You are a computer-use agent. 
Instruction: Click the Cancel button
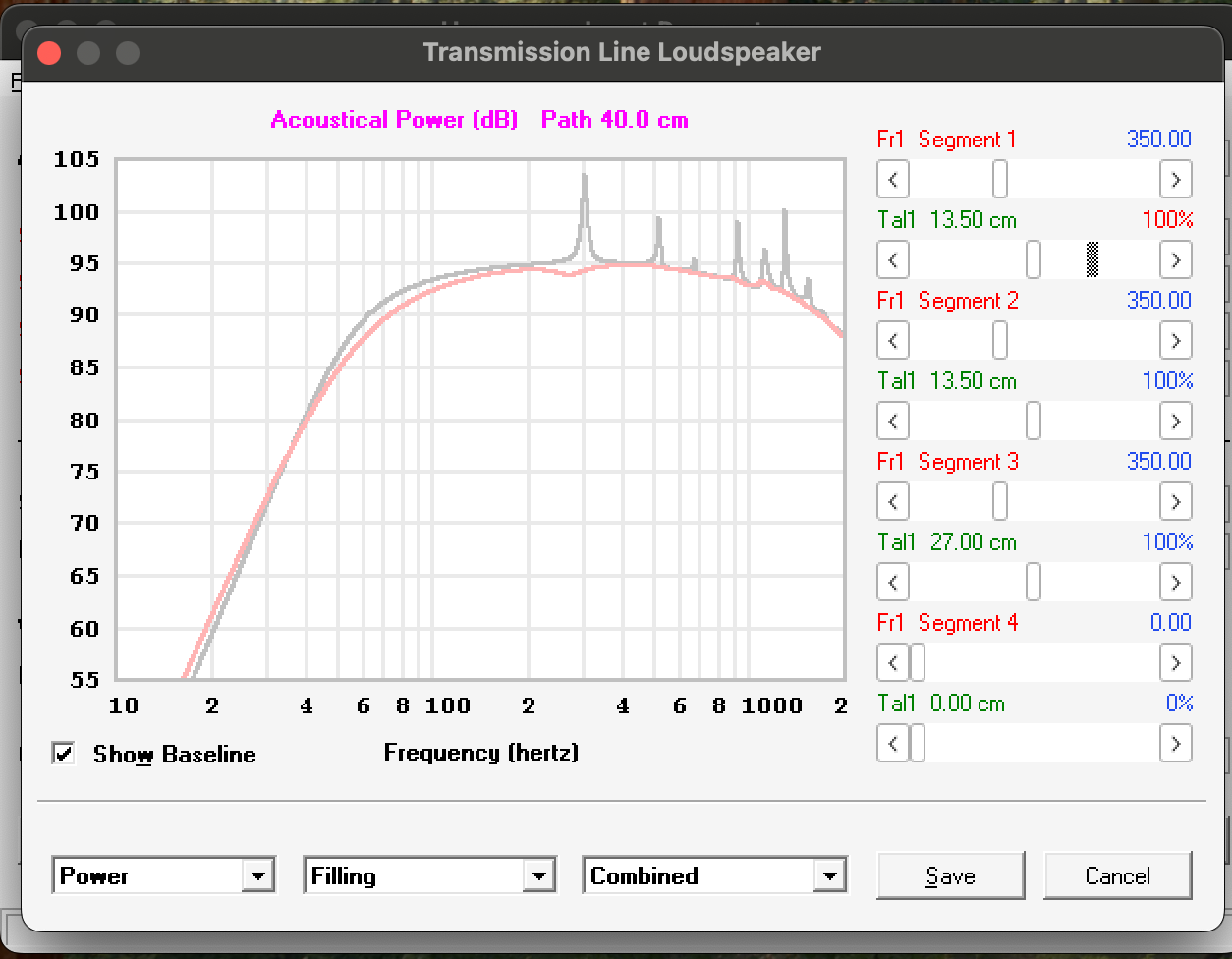tap(1118, 875)
